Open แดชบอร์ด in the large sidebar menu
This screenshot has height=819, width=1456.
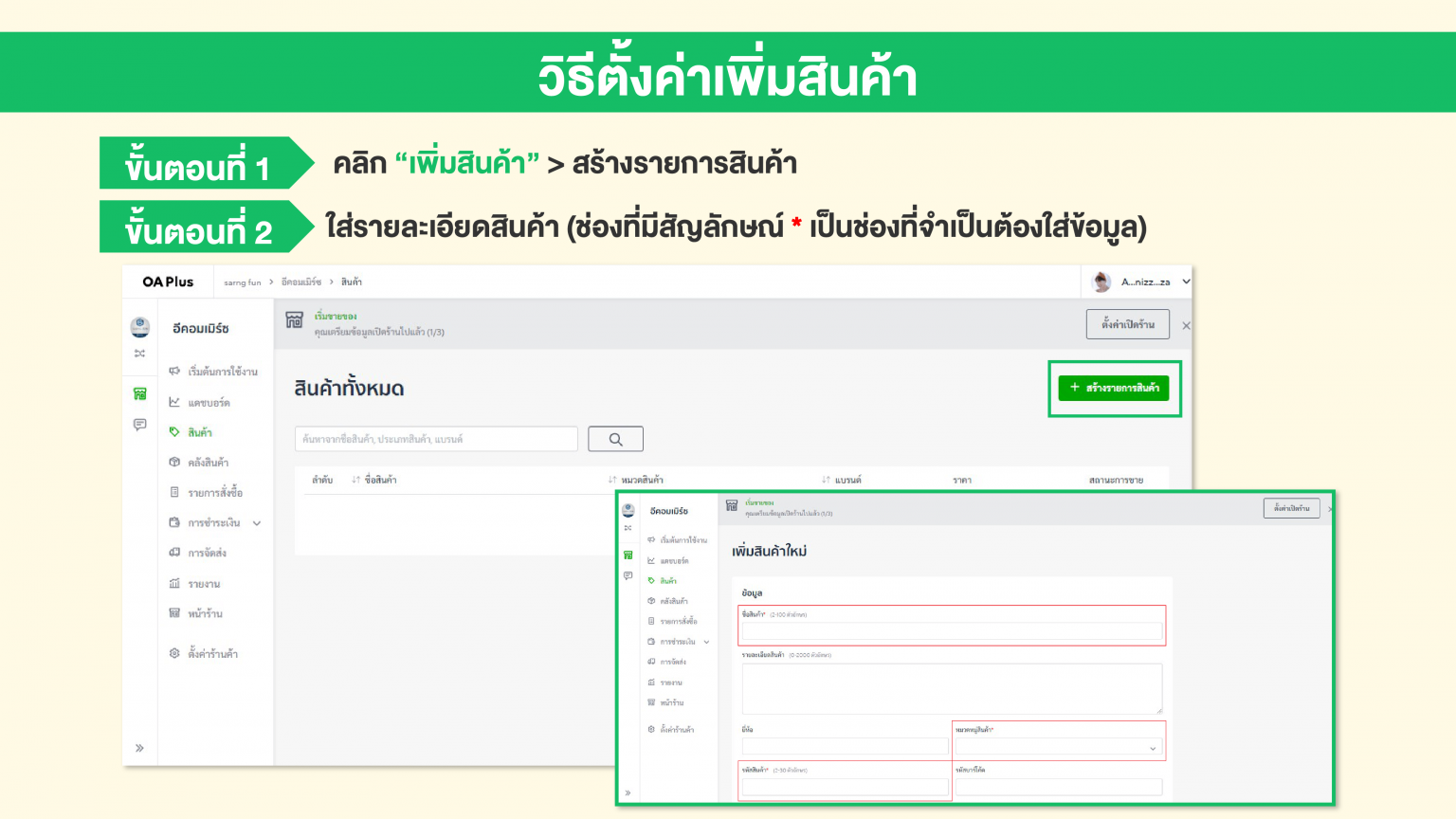tap(209, 403)
